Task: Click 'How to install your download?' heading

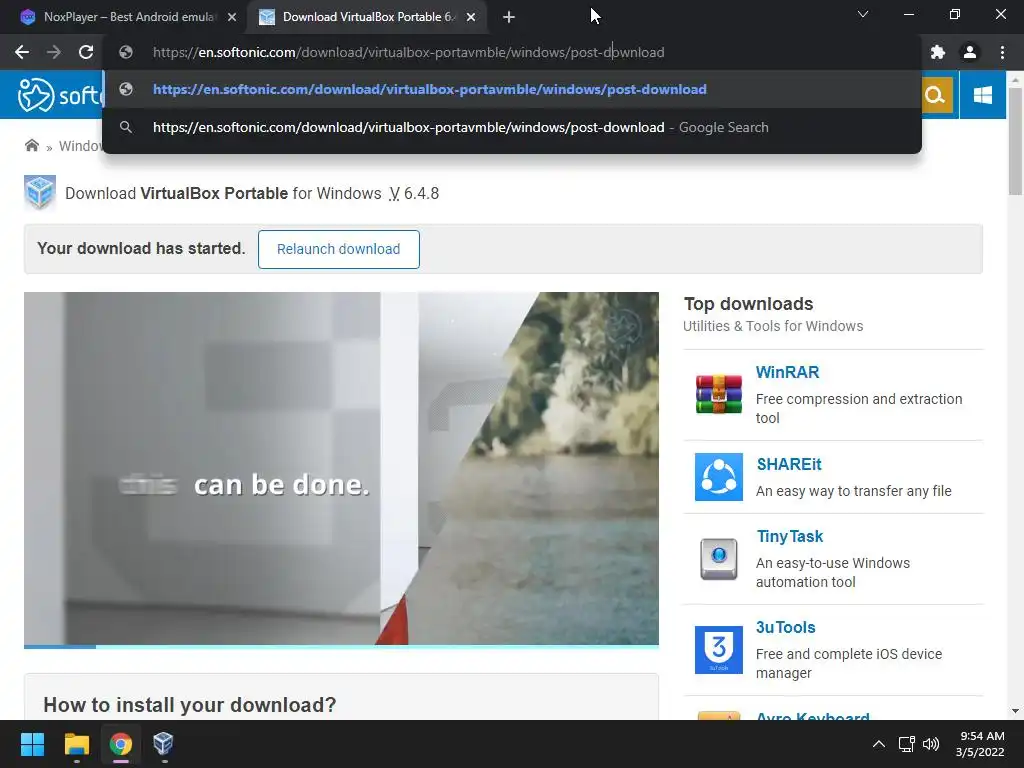Action: click(x=189, y=705)
